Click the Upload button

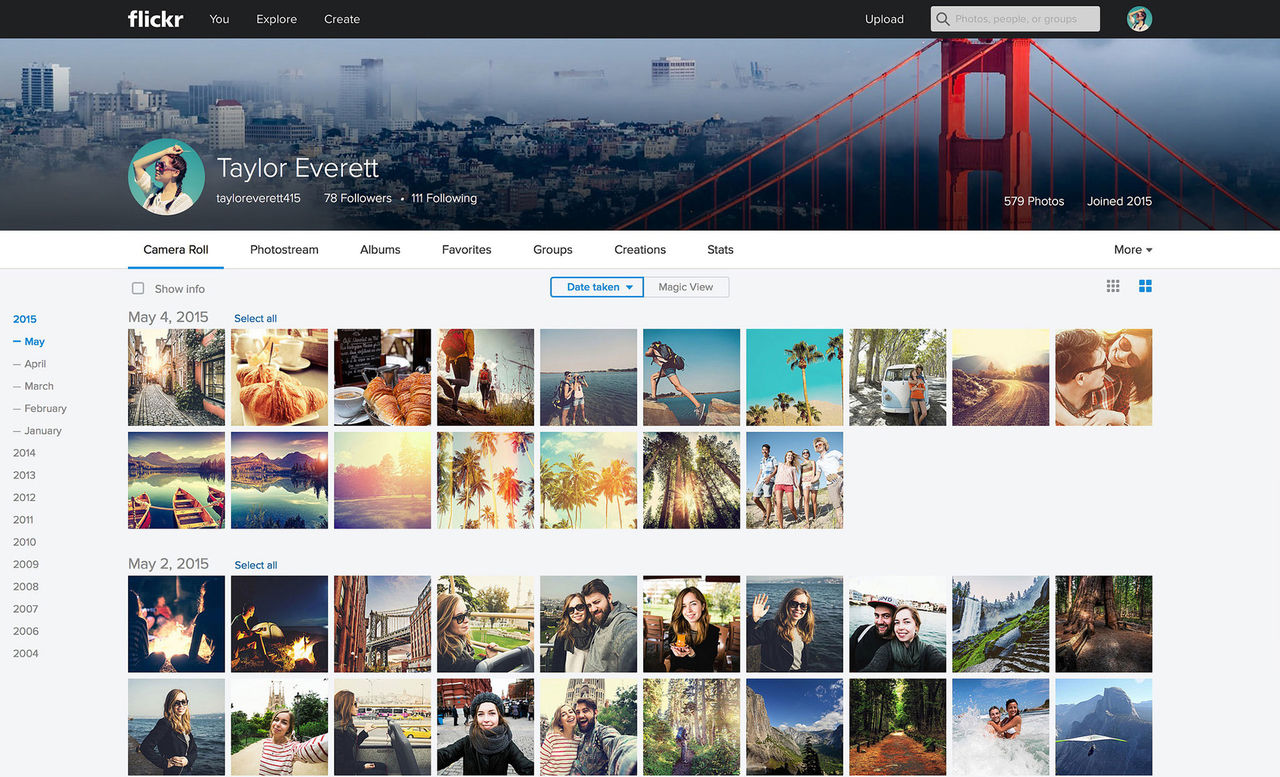(884, 18)
